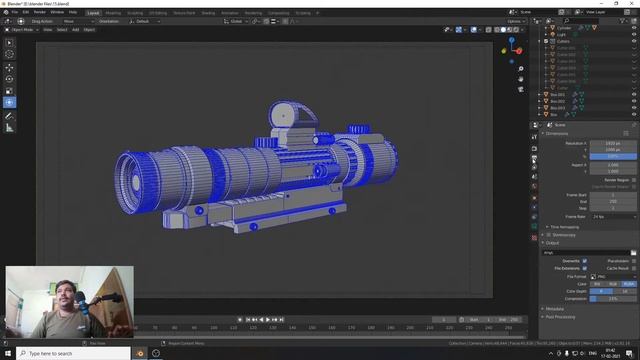Hide the Box.001 object in outliner
The image size is (640, 360).
tap(634, 94)
